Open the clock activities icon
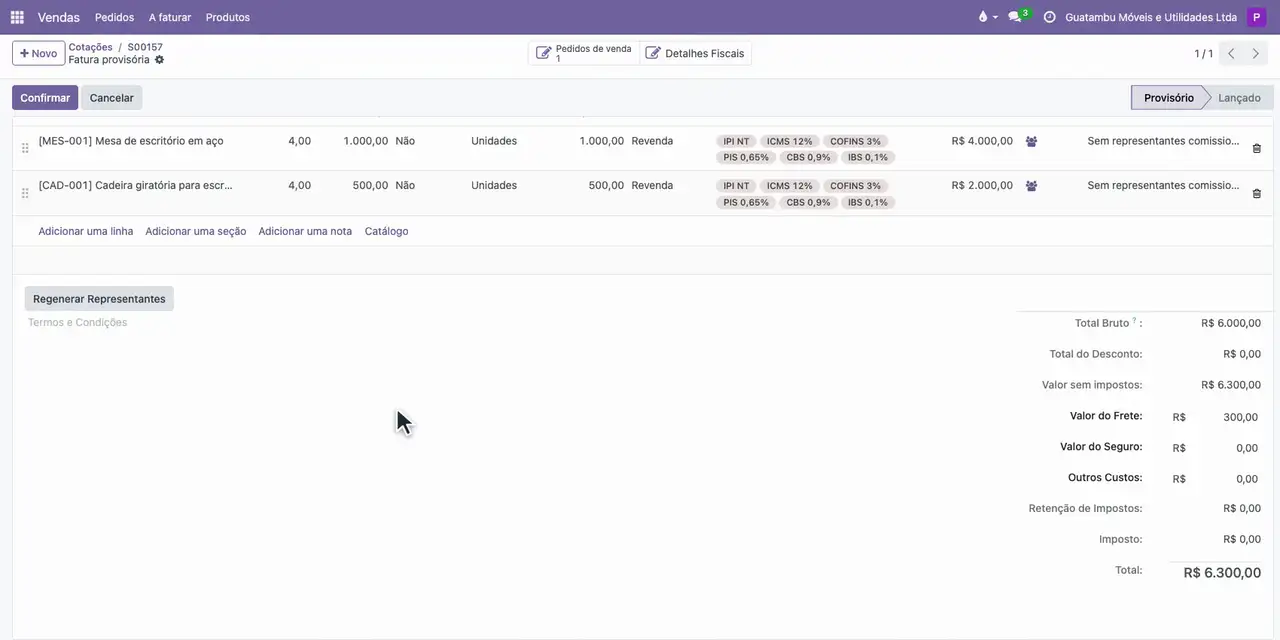 (x=1049, y=17)
